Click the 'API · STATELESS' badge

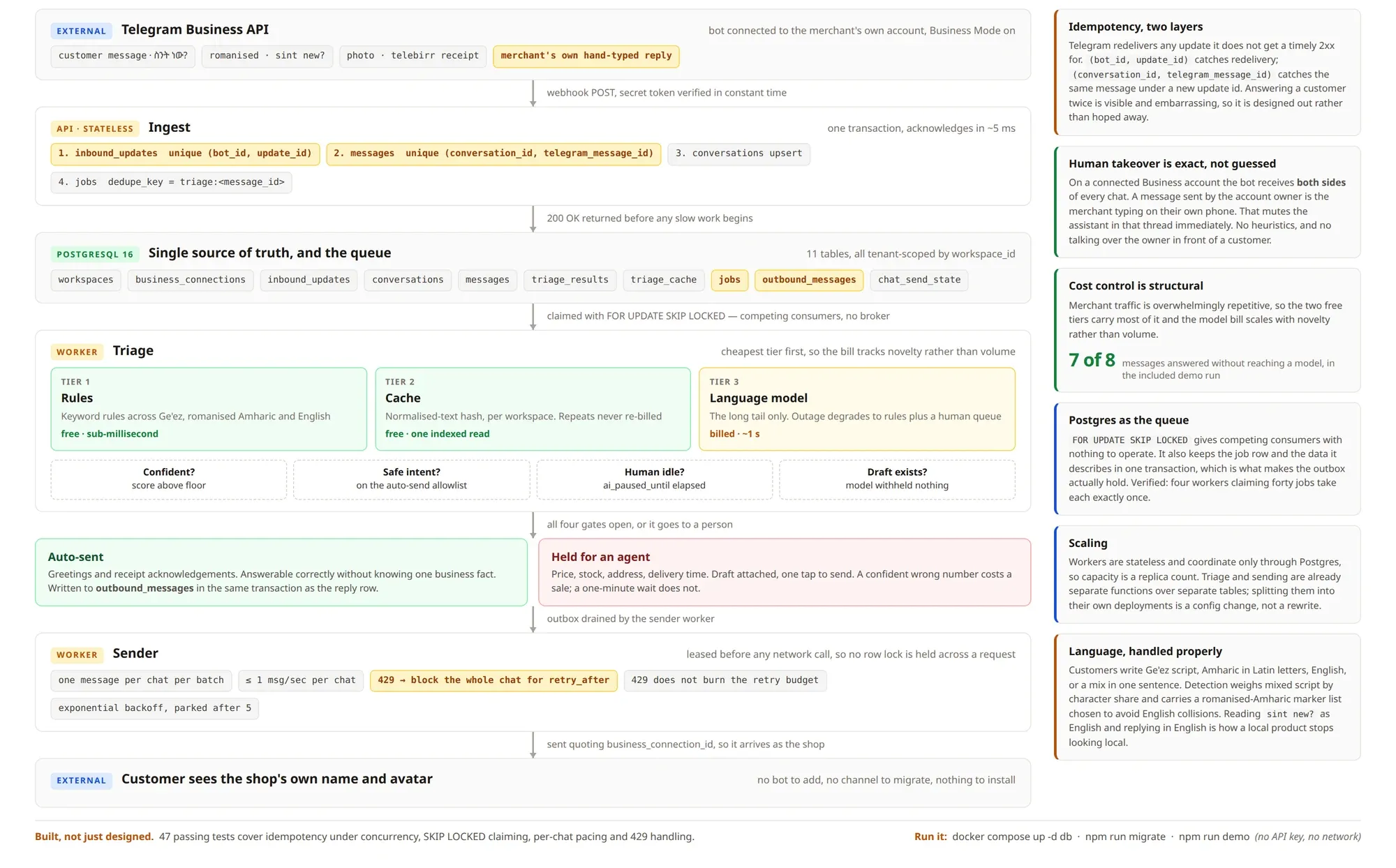(x=95, y=128)
